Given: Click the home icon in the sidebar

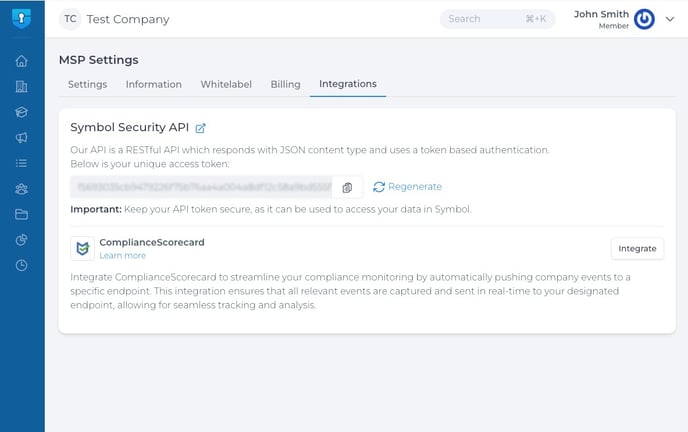Looking at the screenshot, I should pyautogui.click(x=21, y=61).
